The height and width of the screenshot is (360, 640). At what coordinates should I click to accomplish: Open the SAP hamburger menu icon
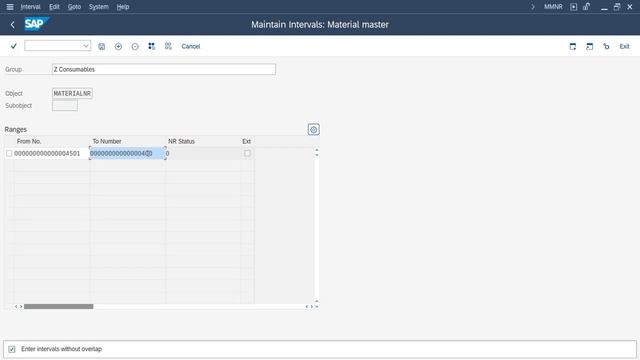tap(10, 7)
